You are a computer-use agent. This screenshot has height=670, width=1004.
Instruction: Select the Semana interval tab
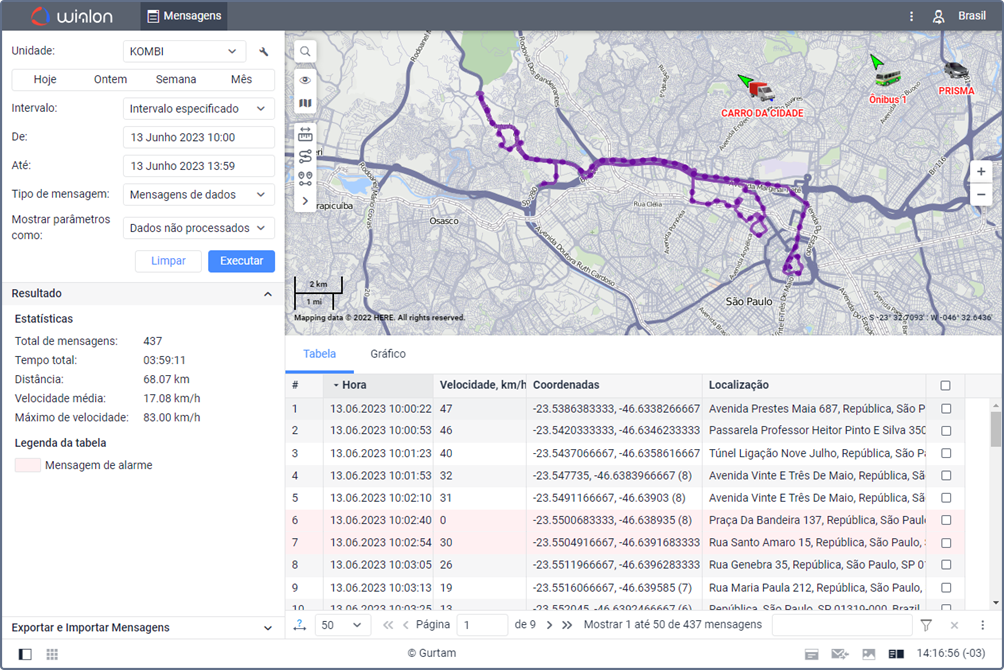[176, 80]
